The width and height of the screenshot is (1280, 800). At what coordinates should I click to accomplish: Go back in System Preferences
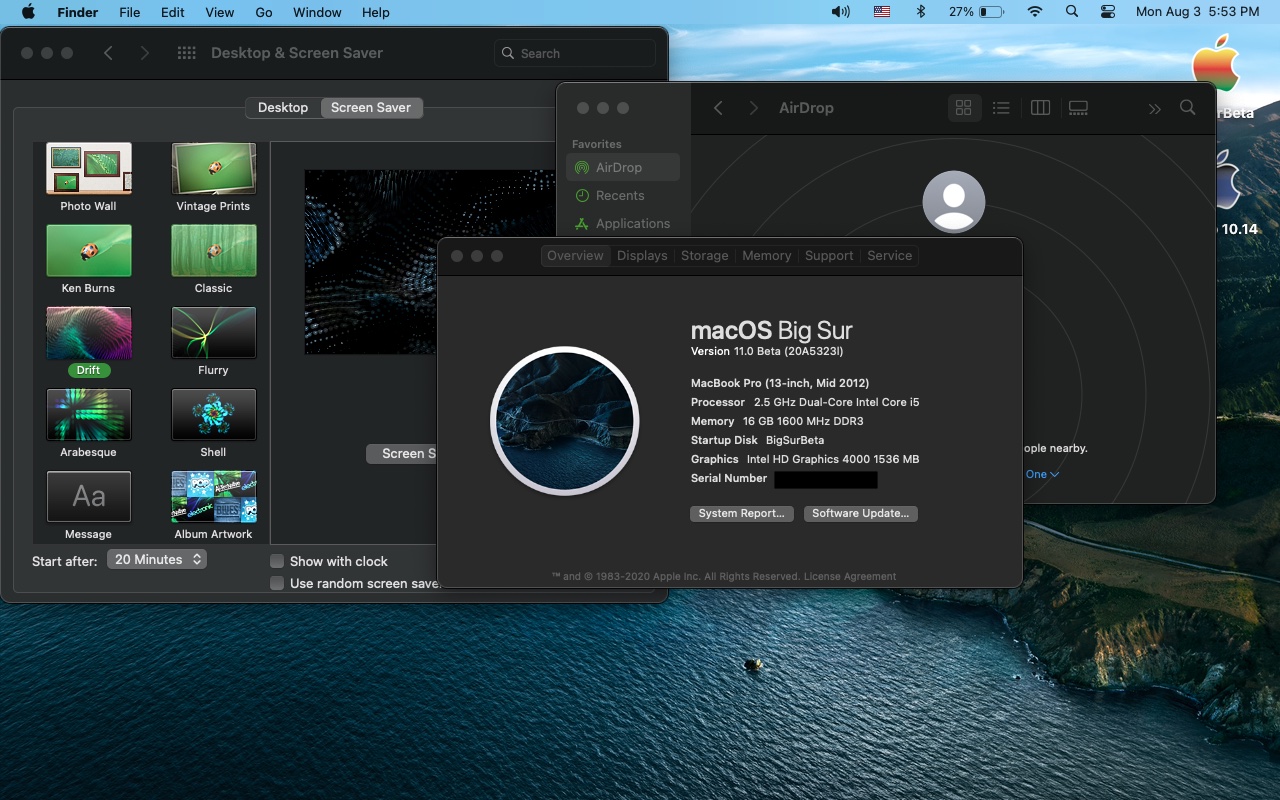tap(108, 53)
